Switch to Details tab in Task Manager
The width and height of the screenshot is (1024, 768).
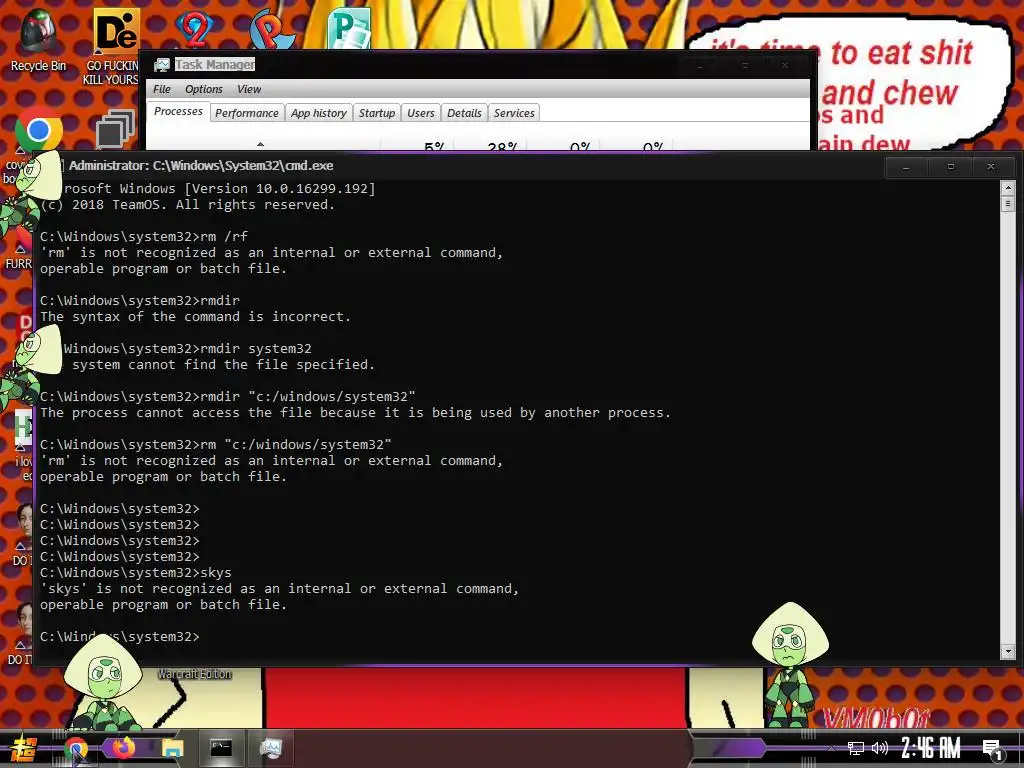coord(464,113)
